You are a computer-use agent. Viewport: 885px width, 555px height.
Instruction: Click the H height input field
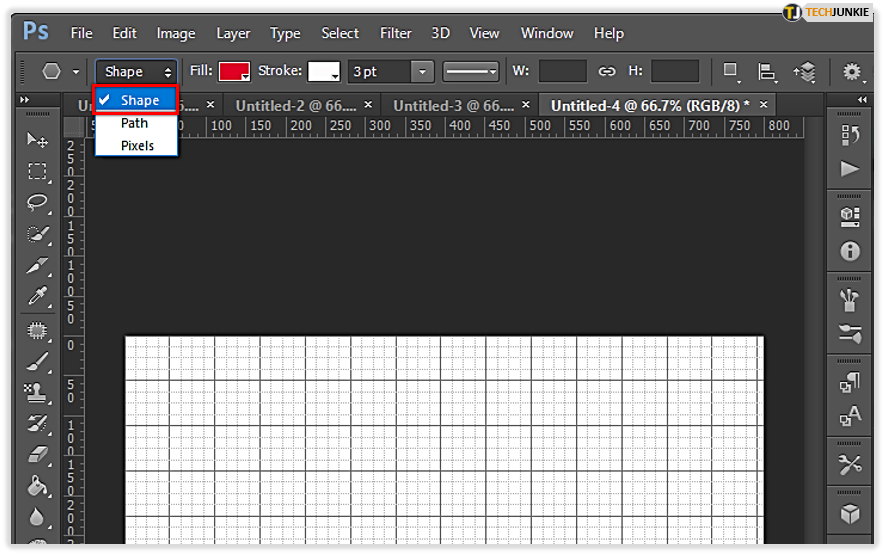click(674, 72)
